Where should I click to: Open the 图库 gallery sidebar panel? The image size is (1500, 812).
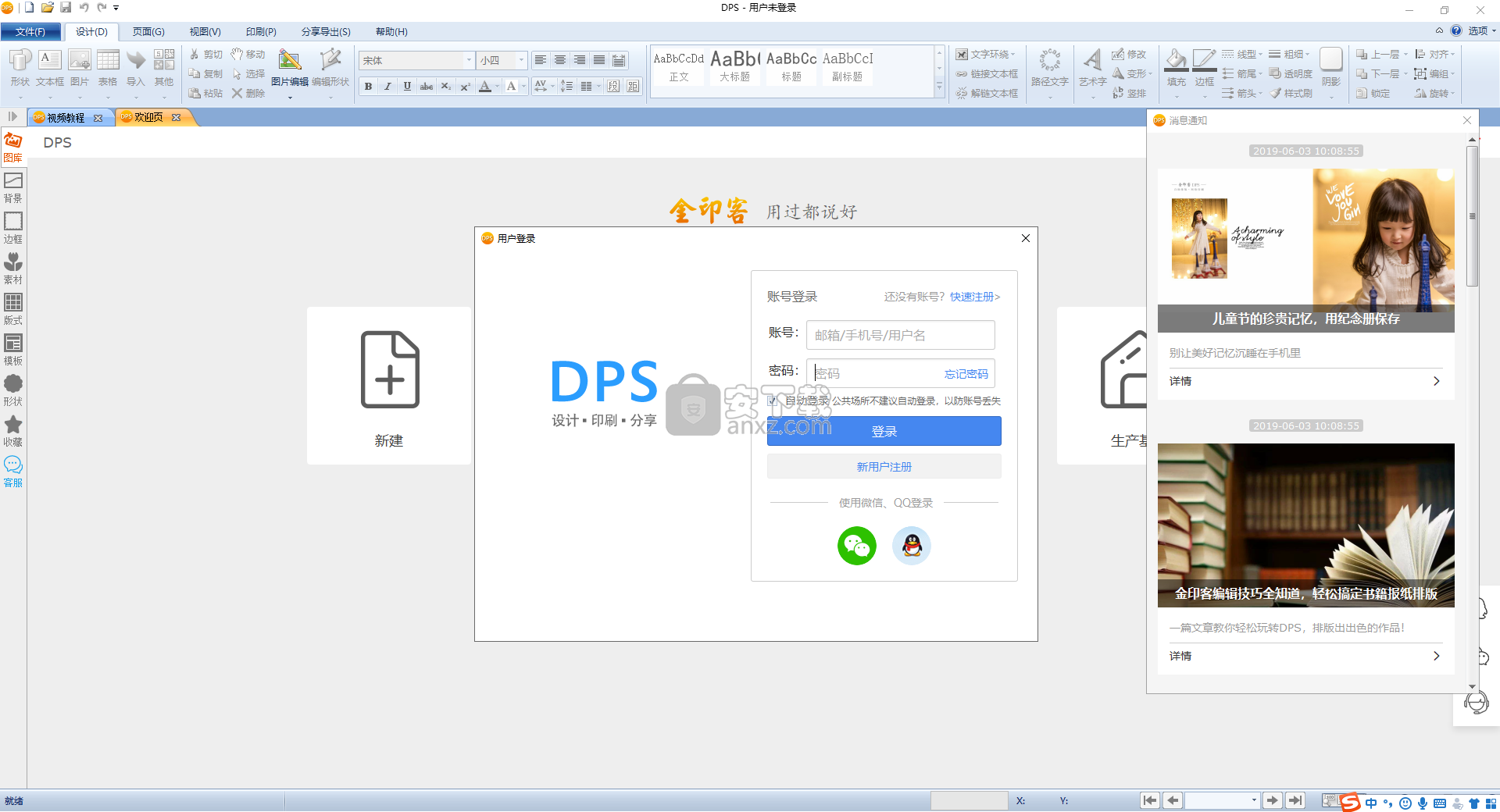point(12,147)
